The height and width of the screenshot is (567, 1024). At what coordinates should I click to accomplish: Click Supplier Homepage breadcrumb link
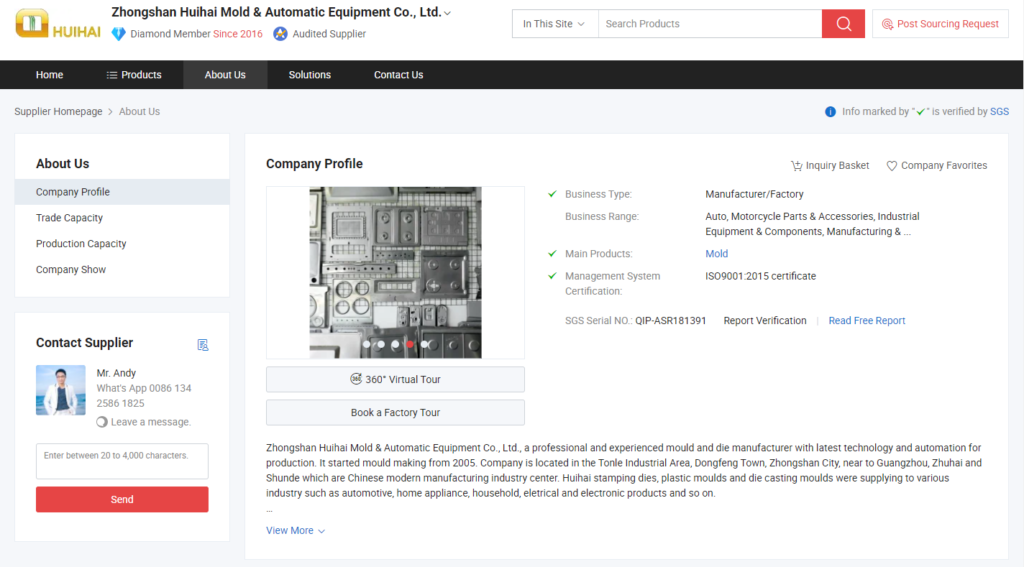[58, 112]
